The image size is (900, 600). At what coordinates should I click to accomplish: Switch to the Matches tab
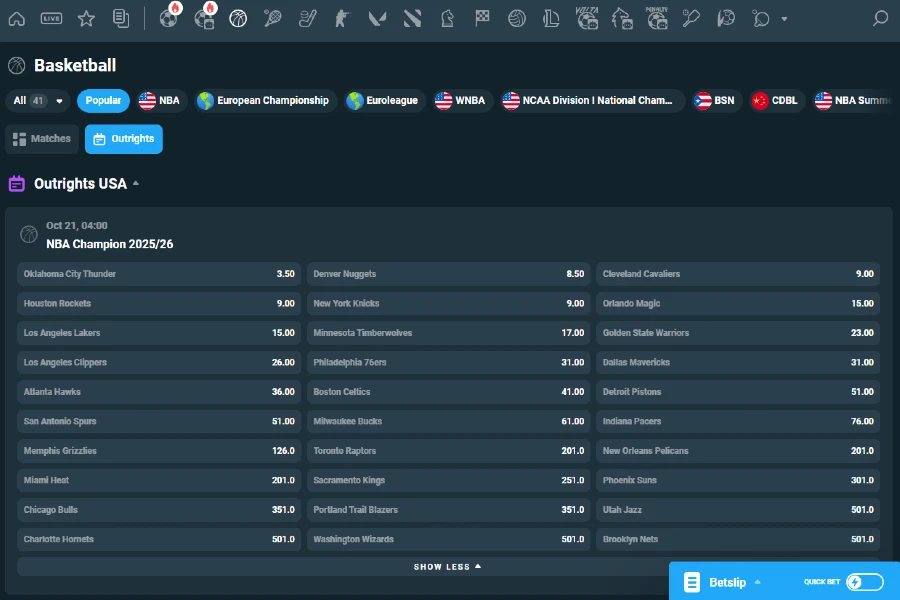point(41,139)
